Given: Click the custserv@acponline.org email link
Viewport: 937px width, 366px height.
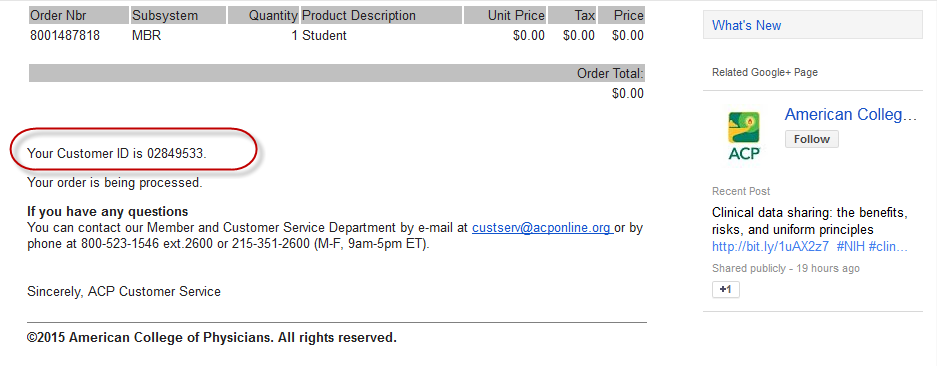Looking at the screenshot, I should (x=541, y=228).
